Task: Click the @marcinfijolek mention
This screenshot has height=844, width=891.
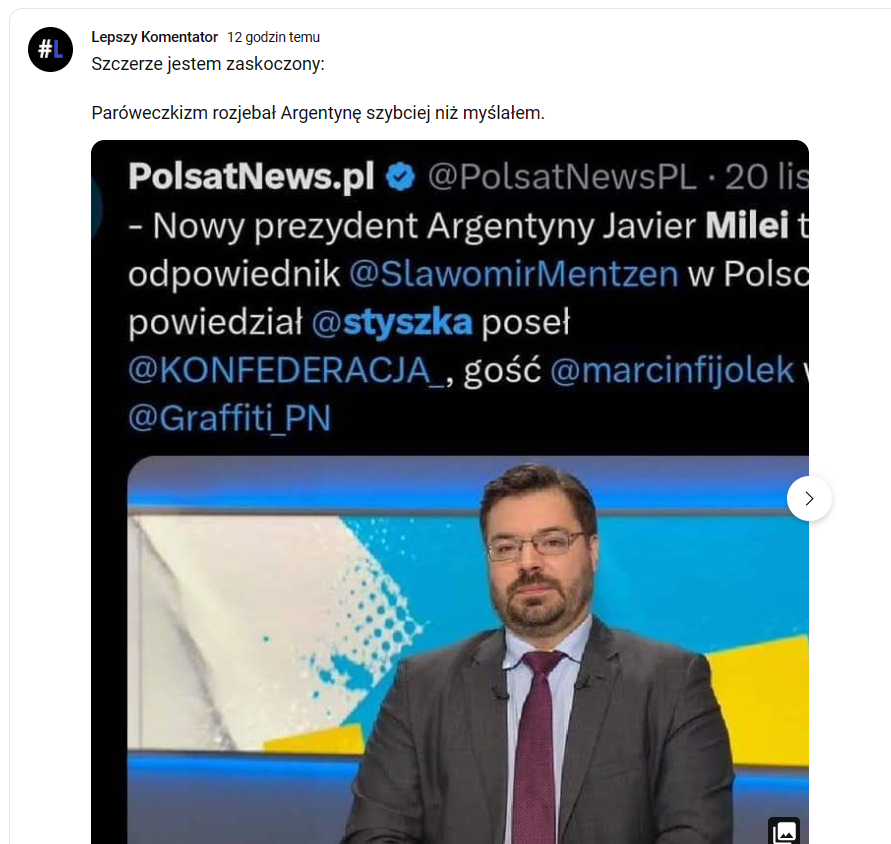Action: click(x=672, y=371)
